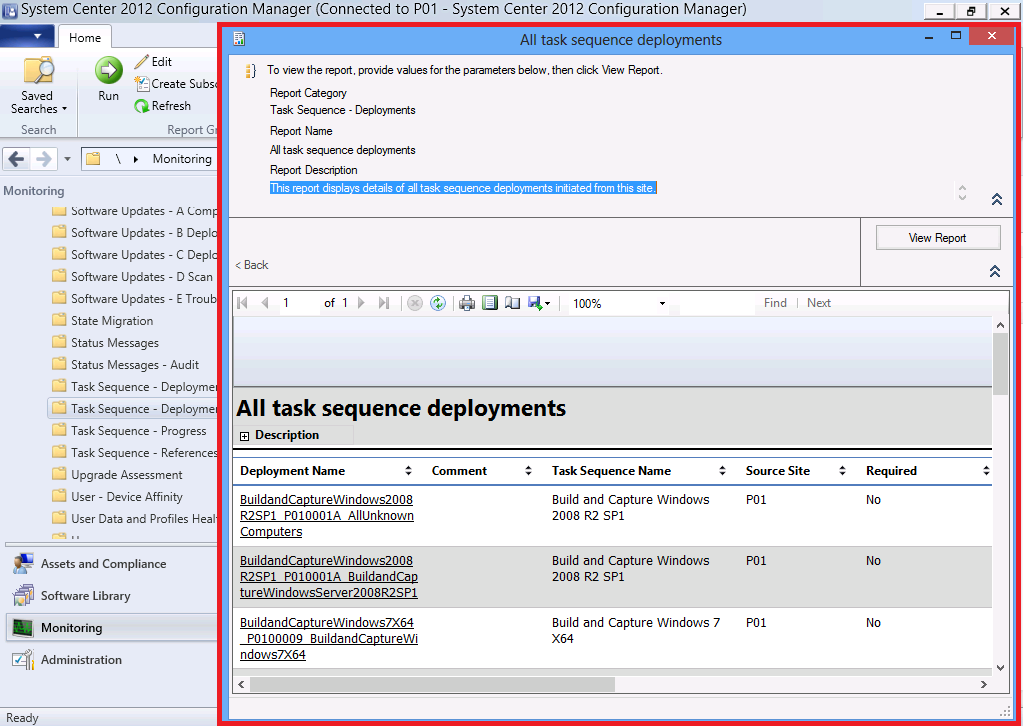Switch to print layout view

(490, 303)
